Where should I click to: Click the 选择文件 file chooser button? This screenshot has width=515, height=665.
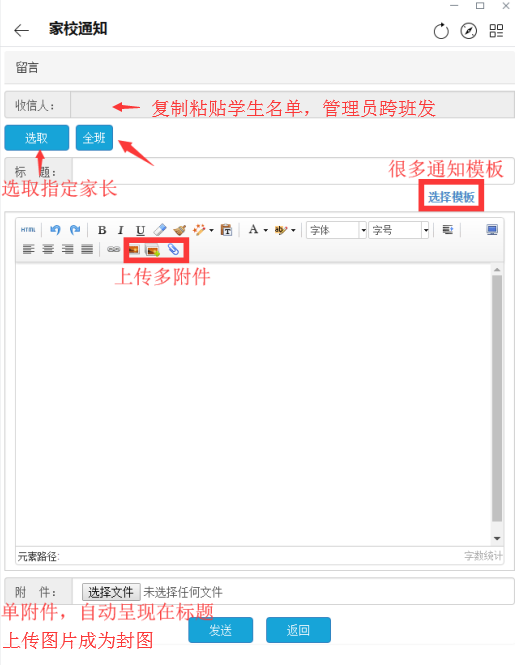click(111, 592)
